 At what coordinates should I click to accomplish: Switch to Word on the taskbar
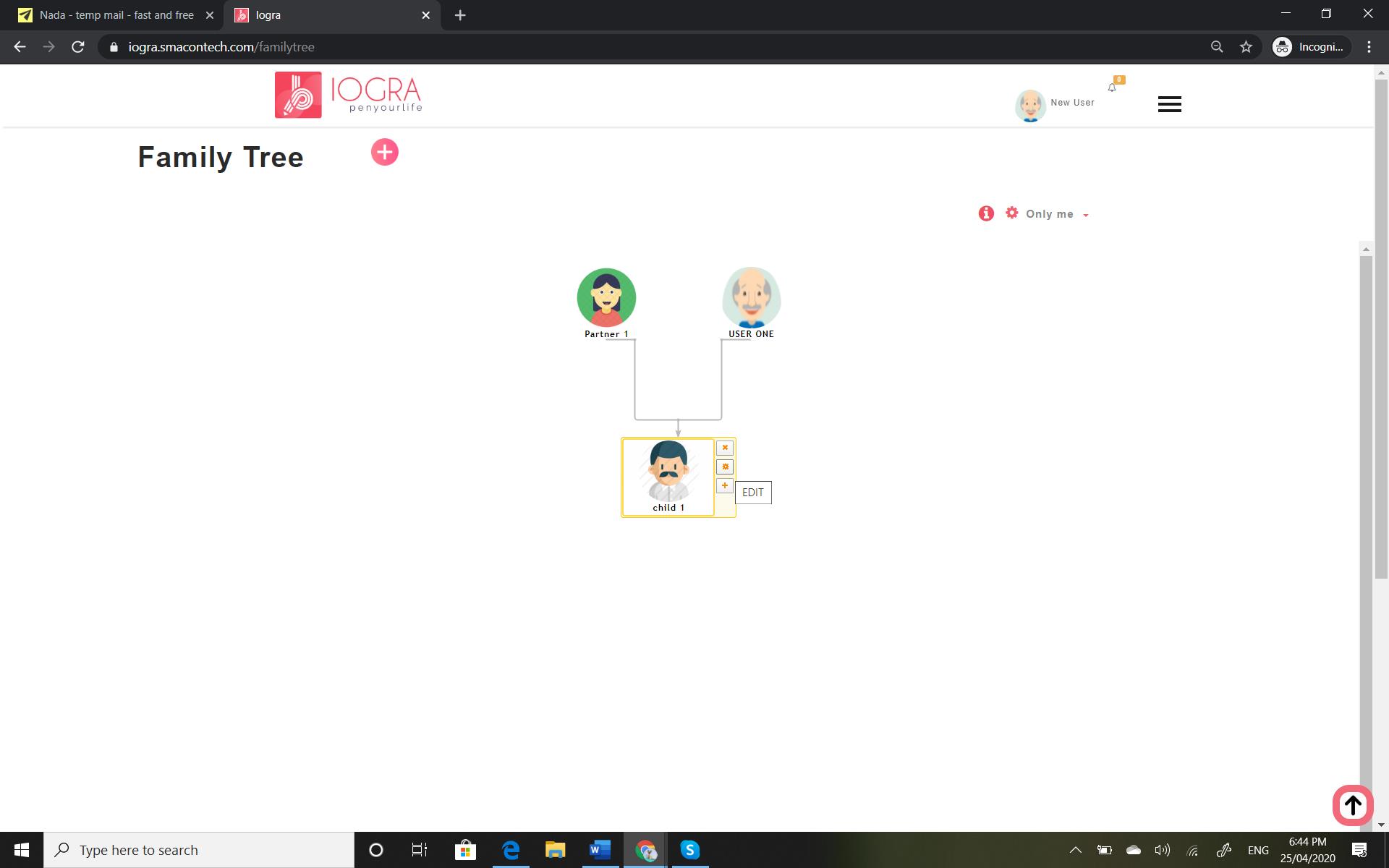(x=600, y=850)
